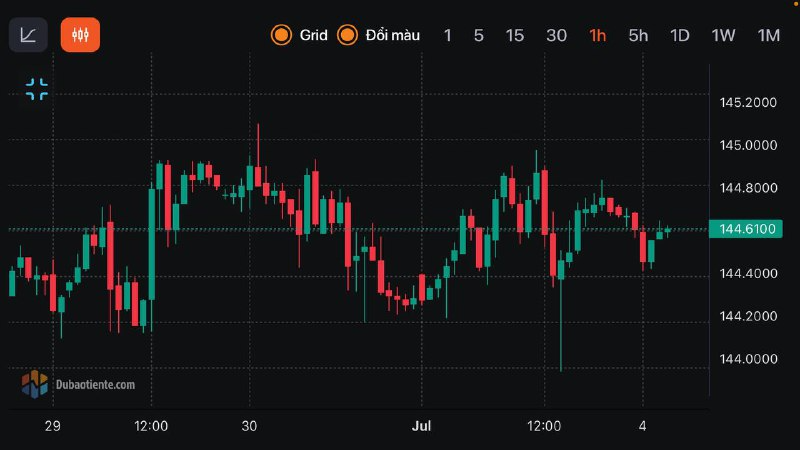
Task: Switch chart to 5h interval
Action: [x=638, y=36]
